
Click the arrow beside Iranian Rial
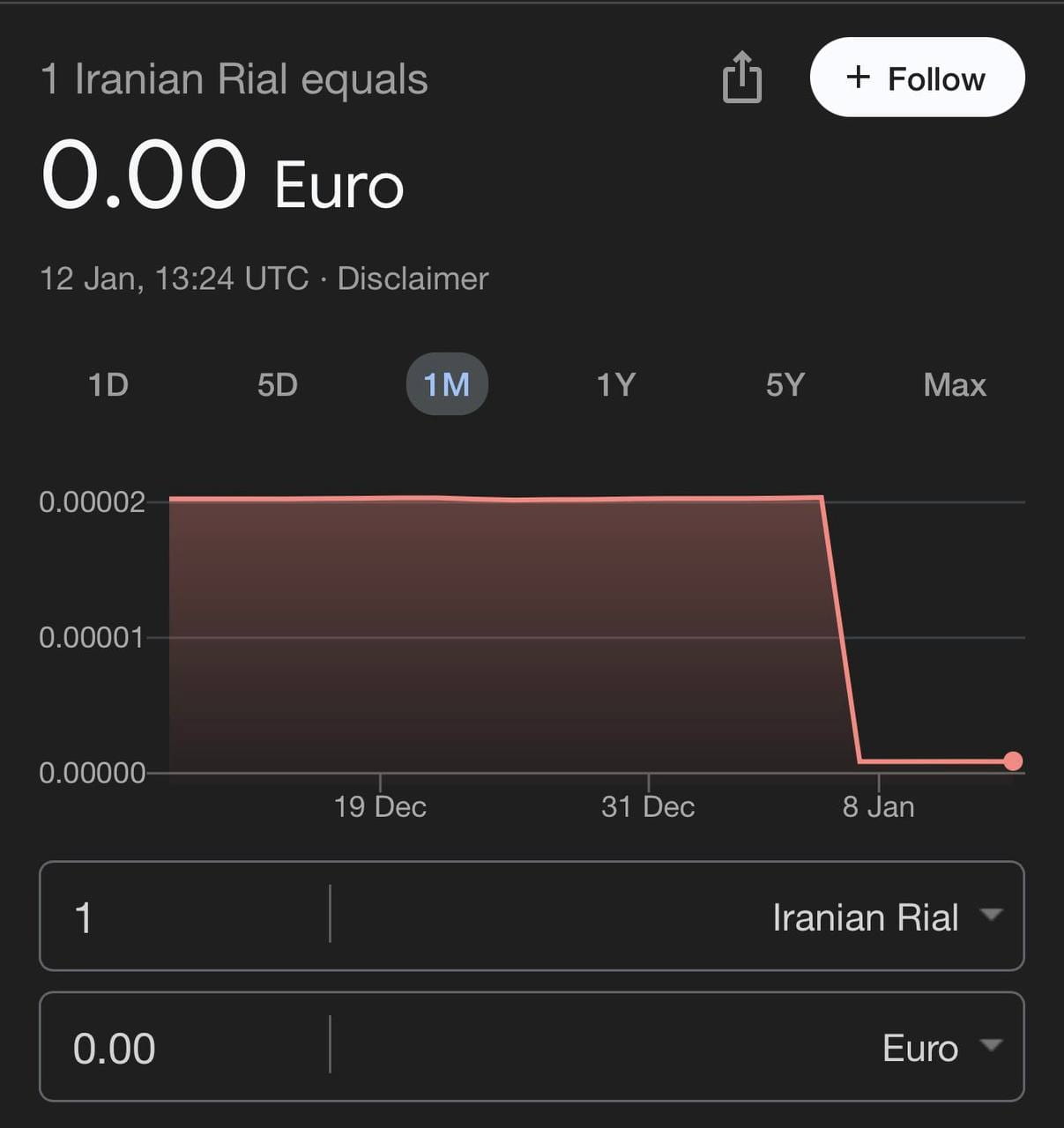[x=991, y=915]
